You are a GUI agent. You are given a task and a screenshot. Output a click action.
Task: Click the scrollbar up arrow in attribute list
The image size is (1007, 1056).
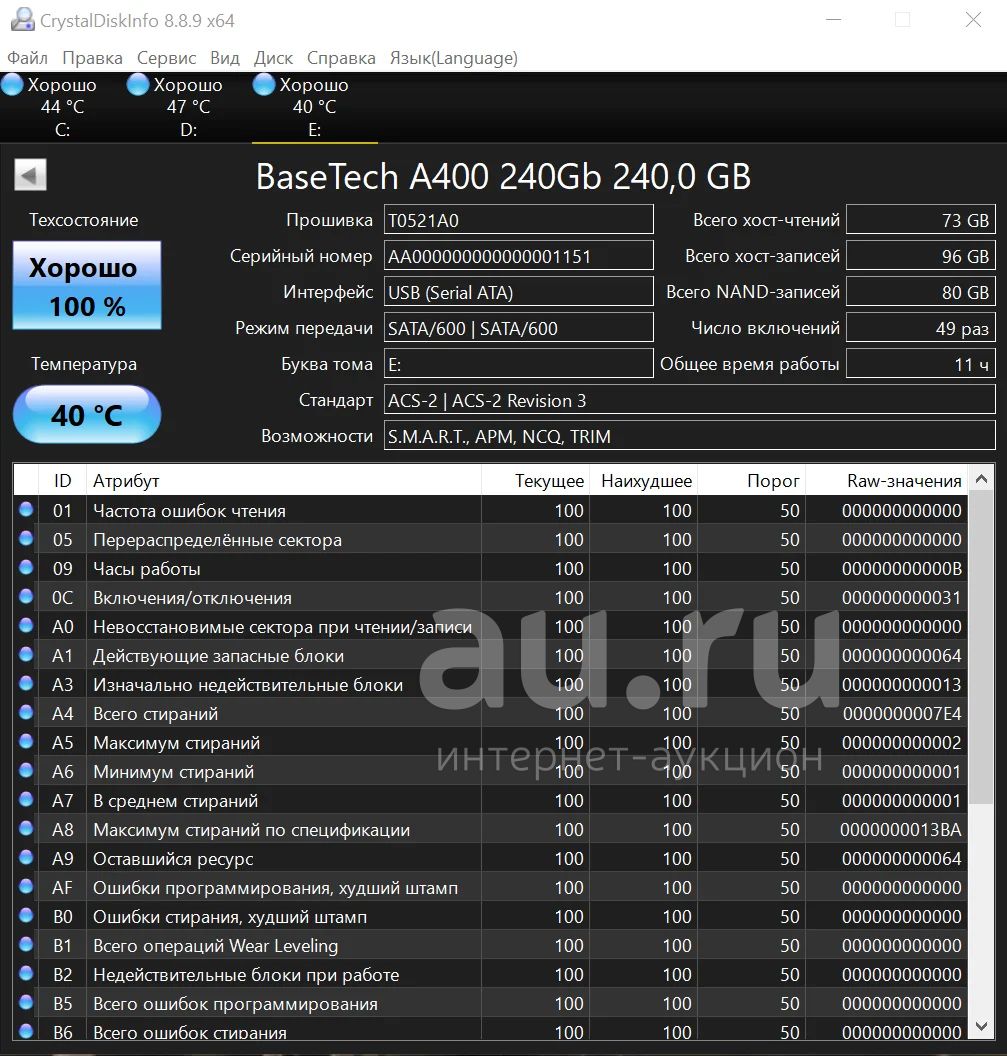981,479
